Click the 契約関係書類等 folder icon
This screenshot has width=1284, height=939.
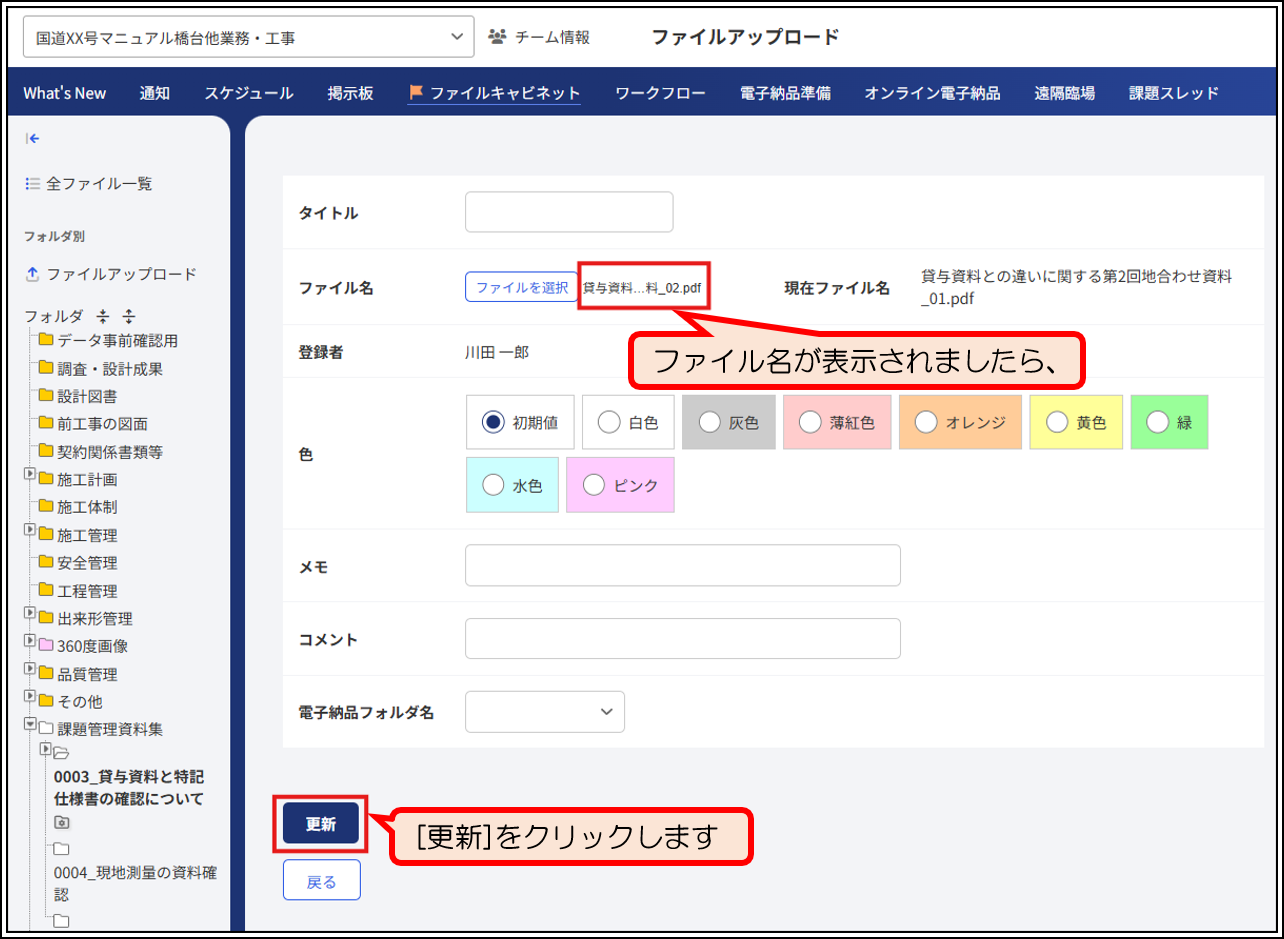pos(46,451)
